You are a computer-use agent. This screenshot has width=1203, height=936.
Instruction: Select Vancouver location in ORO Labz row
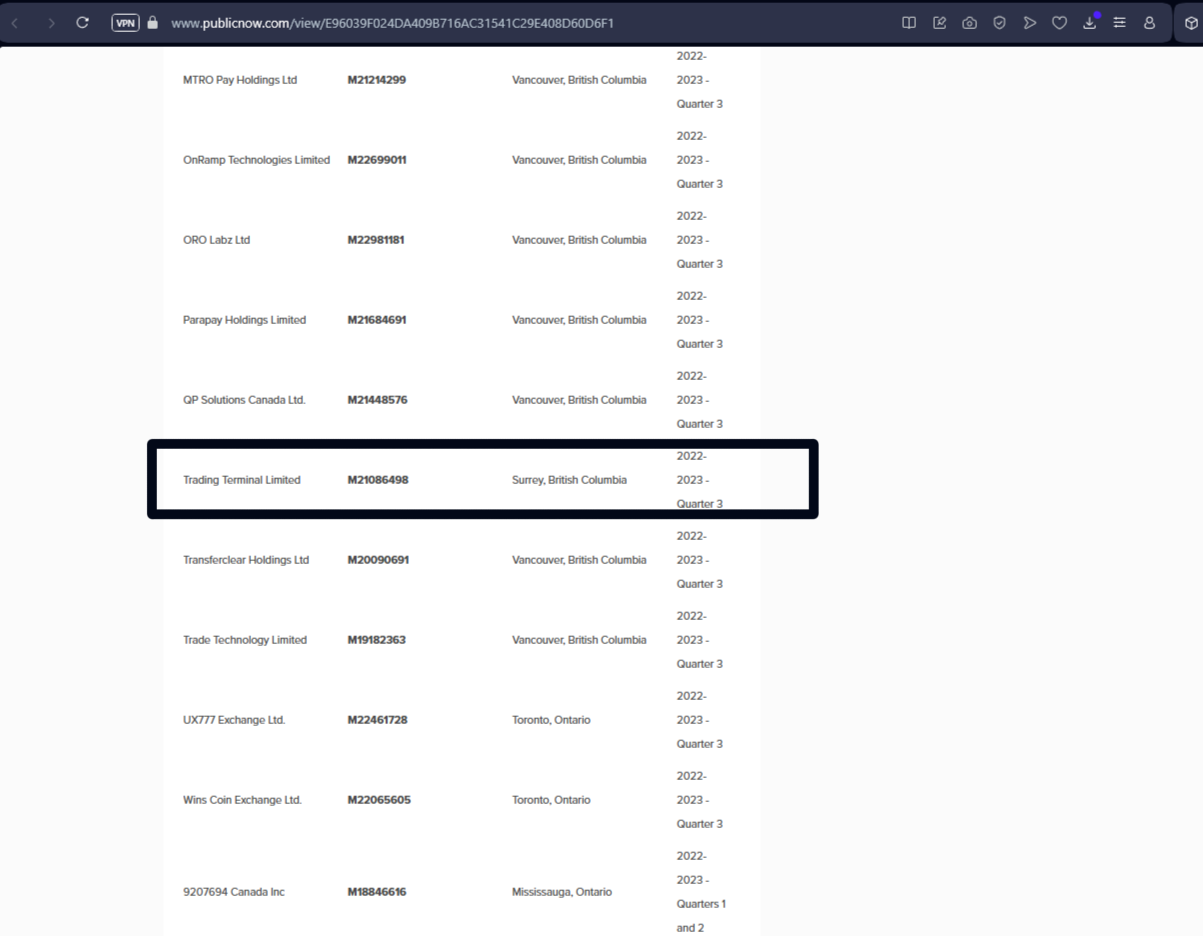[579, 240]
